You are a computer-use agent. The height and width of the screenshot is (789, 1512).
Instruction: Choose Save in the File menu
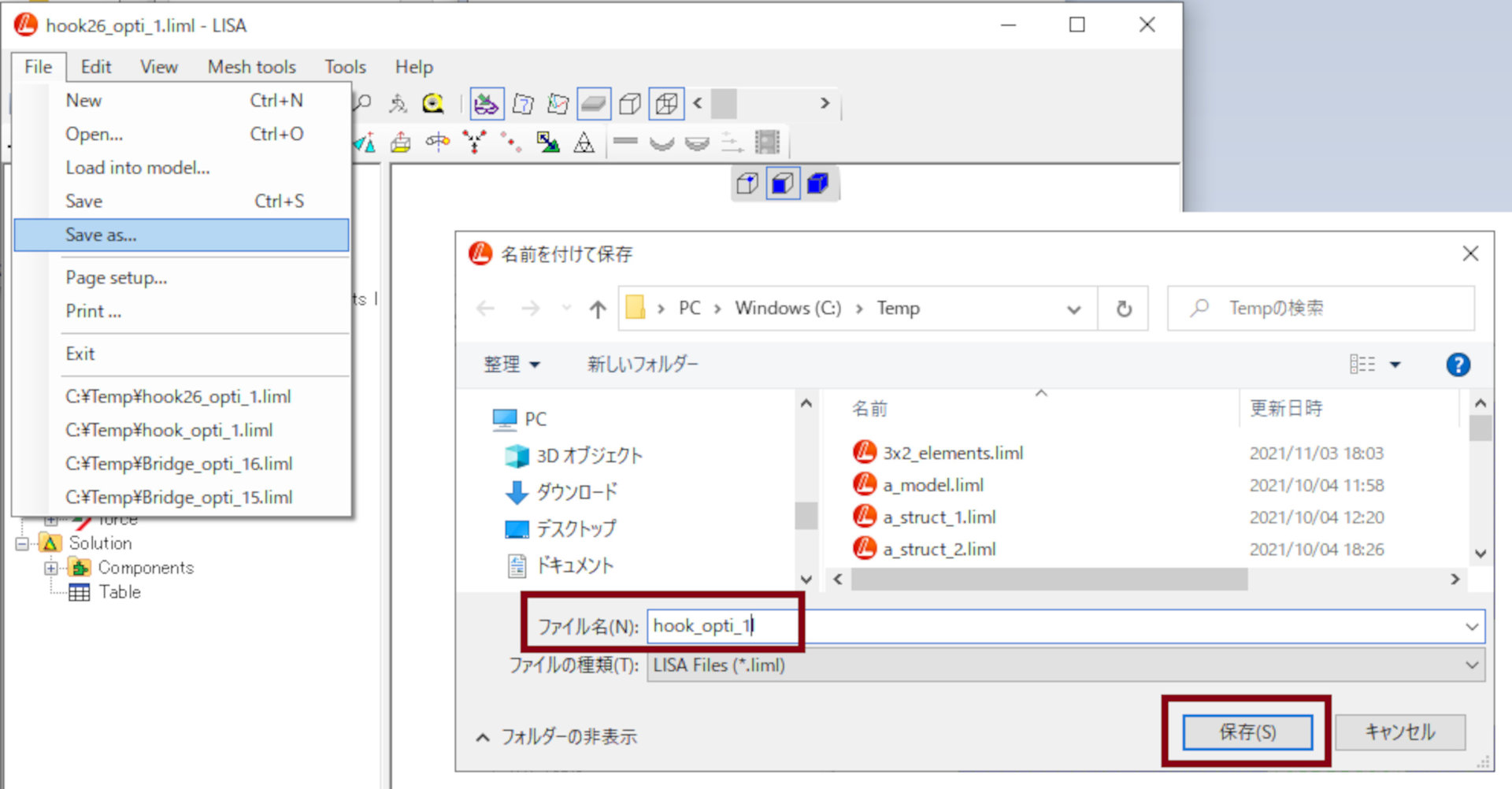(x=182, y=202)
